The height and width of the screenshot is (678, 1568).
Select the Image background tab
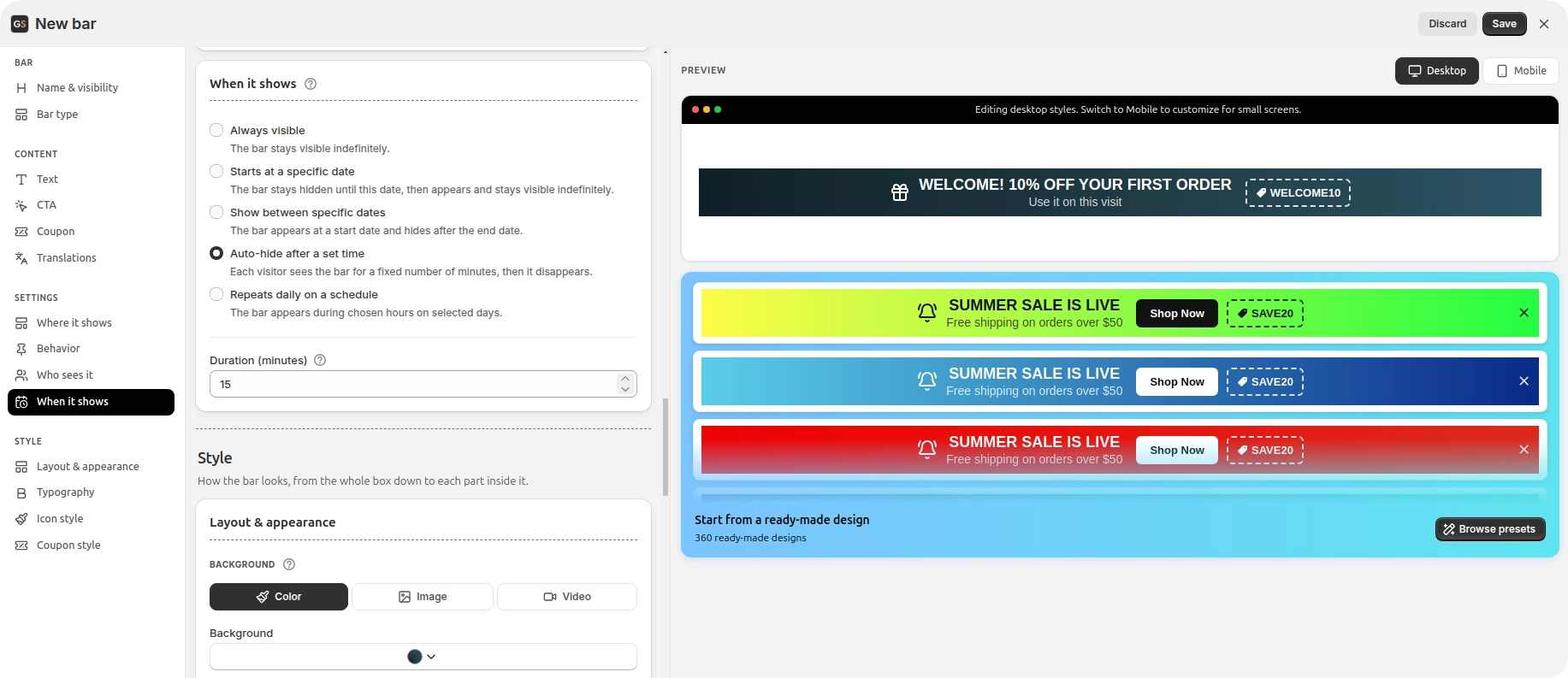[x=423, y=597]
